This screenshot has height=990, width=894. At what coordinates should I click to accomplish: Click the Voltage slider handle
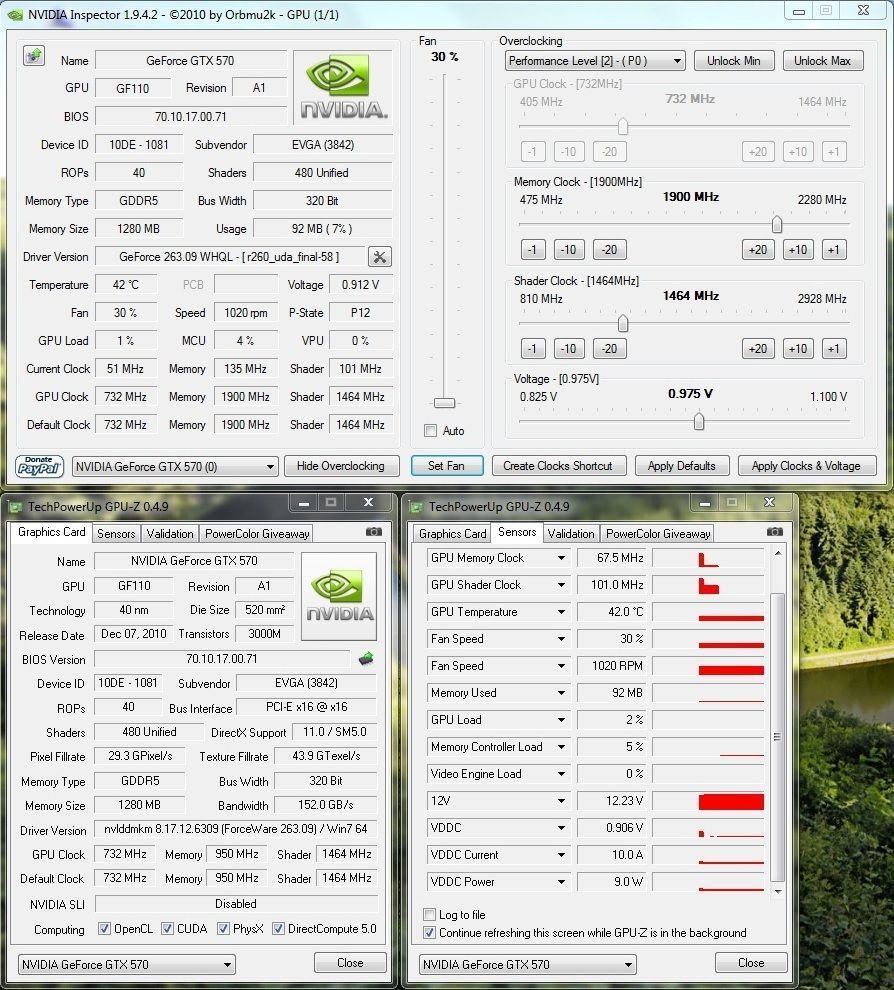coord(699,421)
